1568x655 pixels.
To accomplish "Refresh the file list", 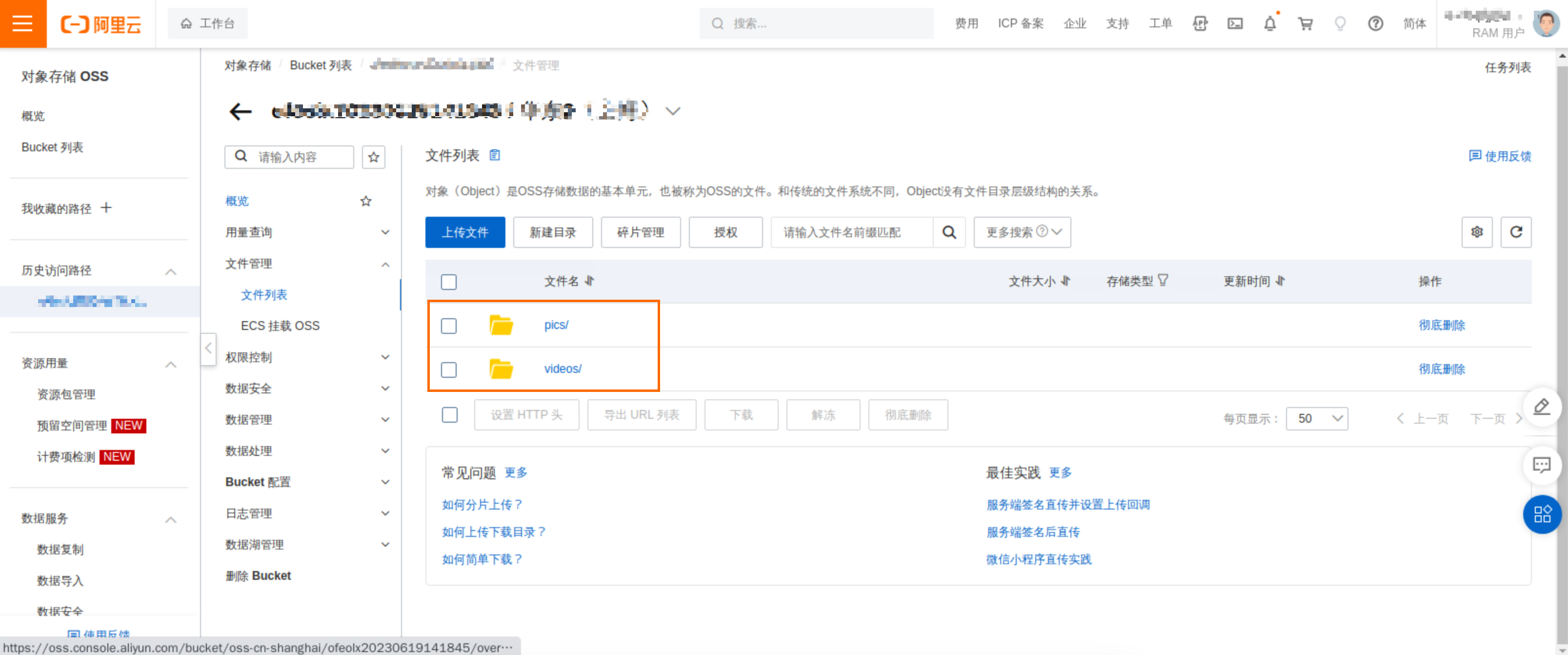I will pyautogui.click(x=1516, y=232).
